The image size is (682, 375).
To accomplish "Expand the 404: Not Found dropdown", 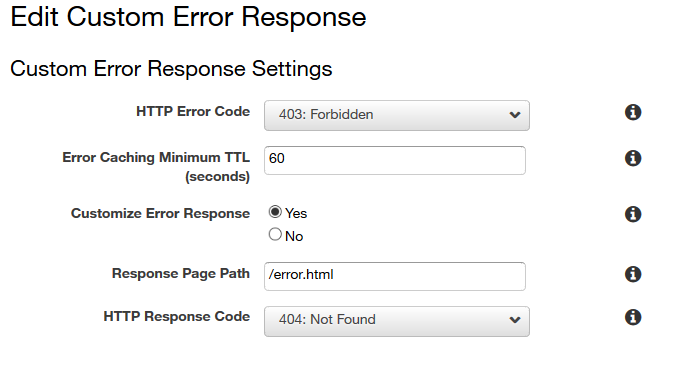I will click(397, 321).
